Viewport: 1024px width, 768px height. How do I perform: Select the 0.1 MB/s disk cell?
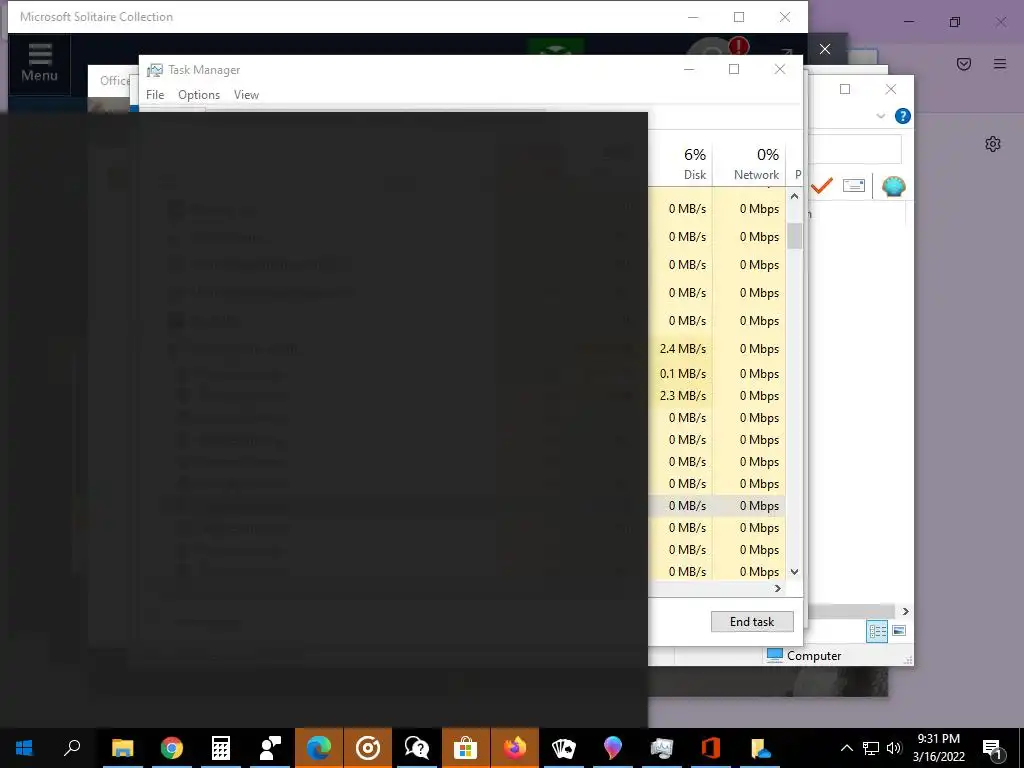pos(682,374)
